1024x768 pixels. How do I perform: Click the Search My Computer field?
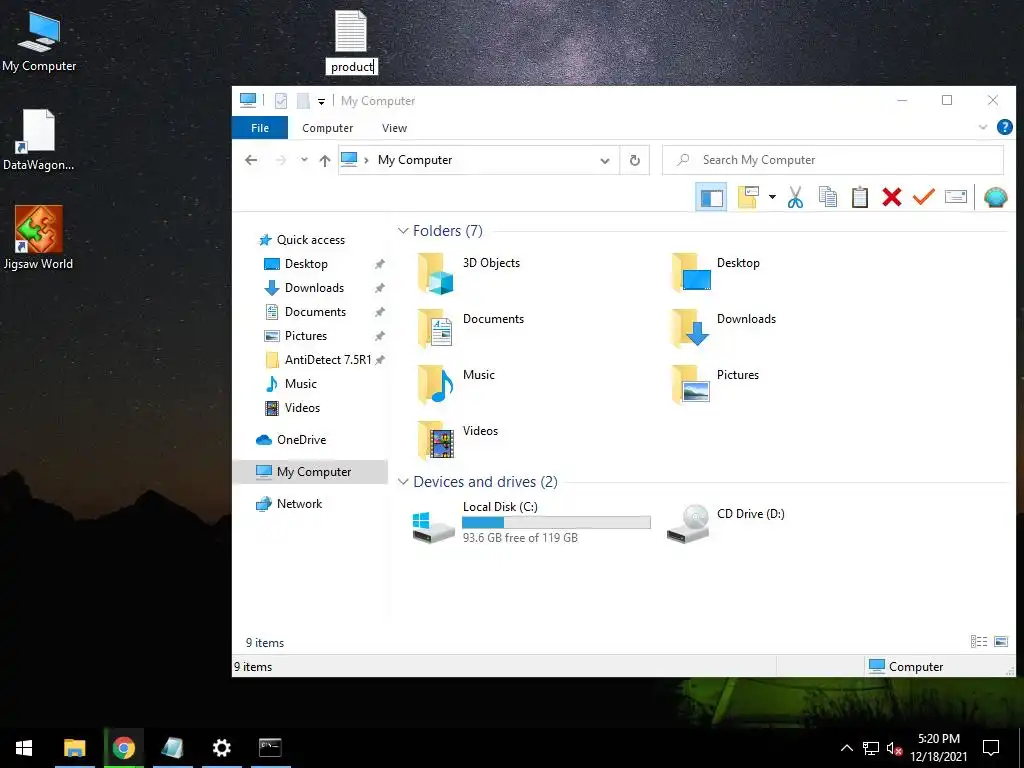[833, 160]
